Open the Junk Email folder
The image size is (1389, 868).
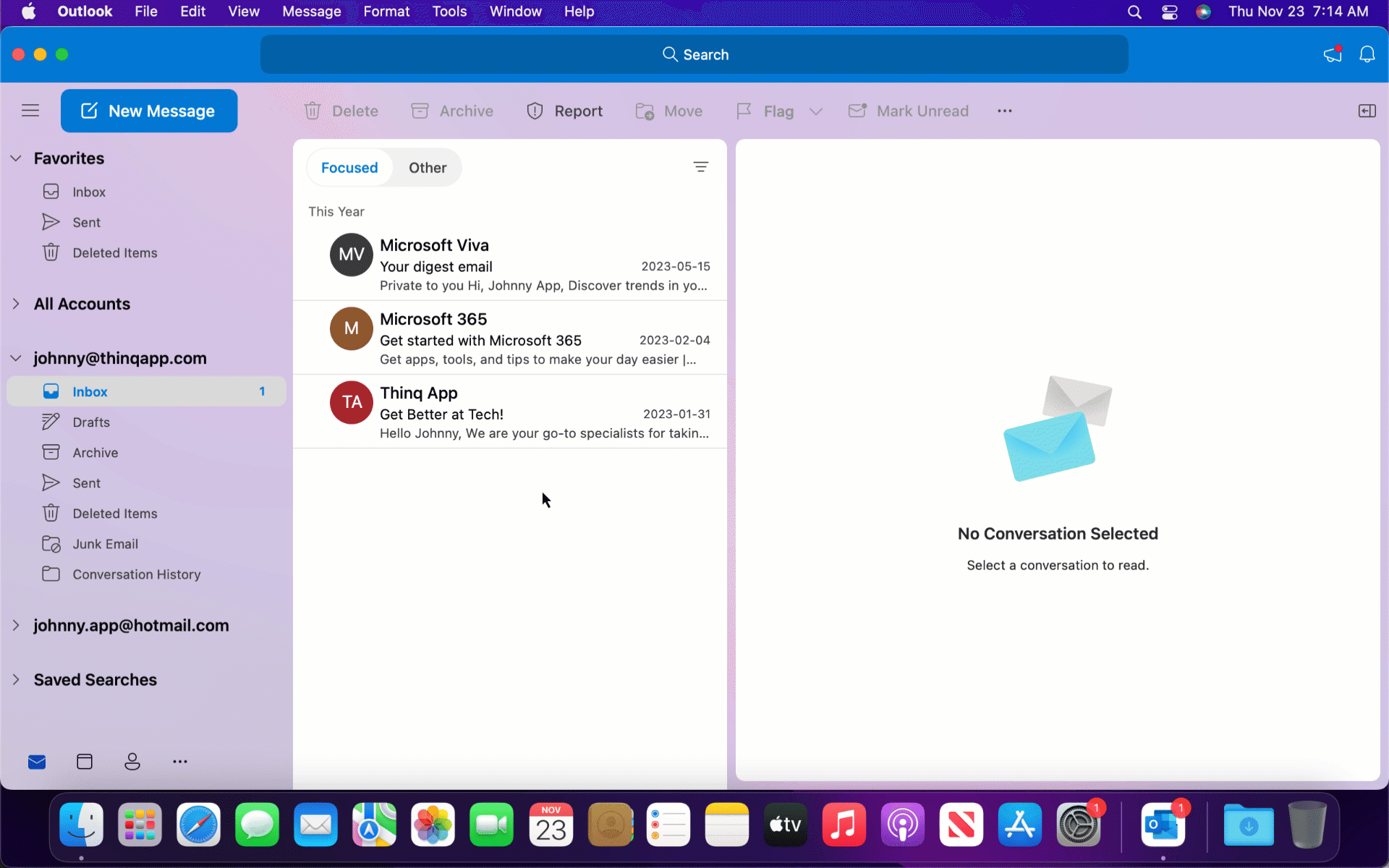point(146,544)
